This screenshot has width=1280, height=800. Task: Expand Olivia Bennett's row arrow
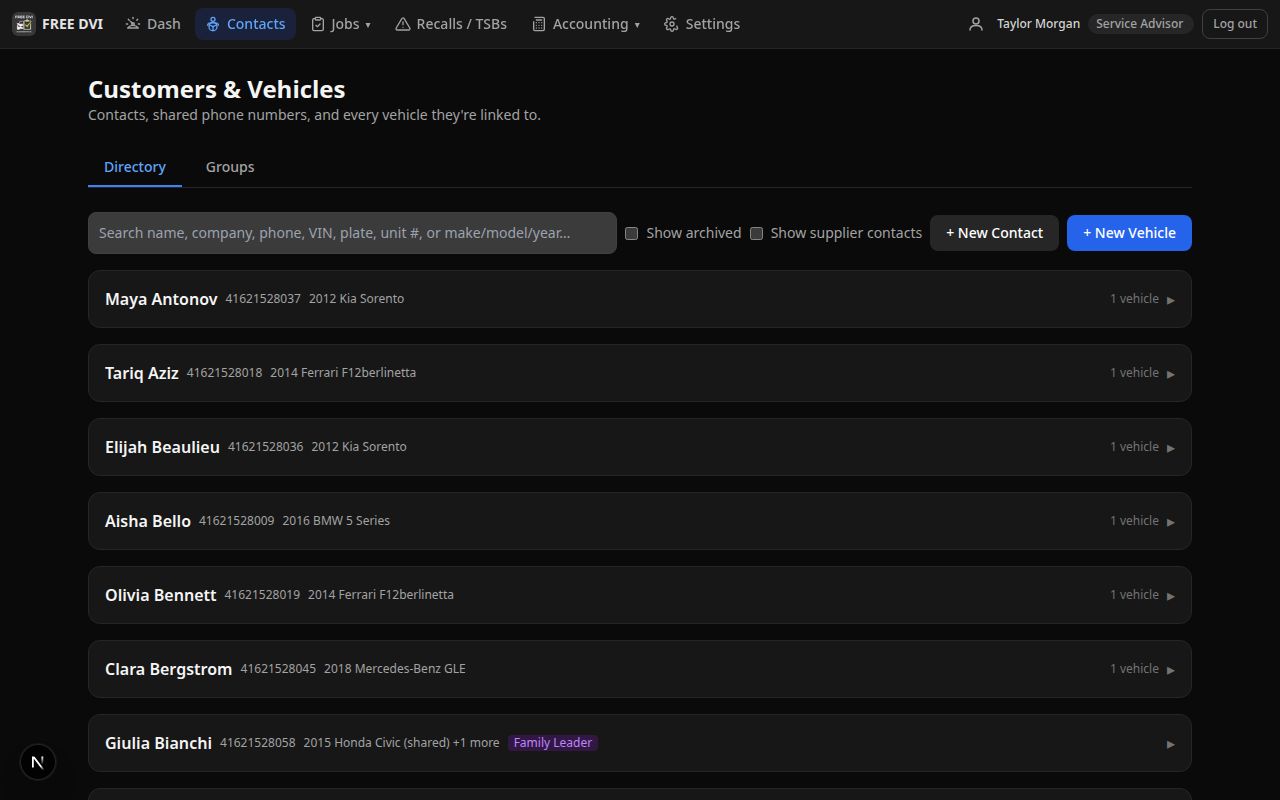1171,596
